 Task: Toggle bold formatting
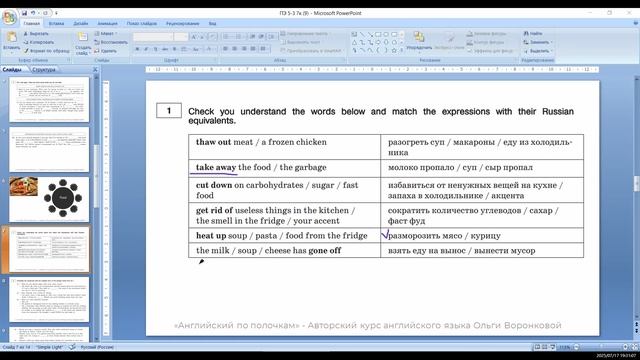[137, 49]
